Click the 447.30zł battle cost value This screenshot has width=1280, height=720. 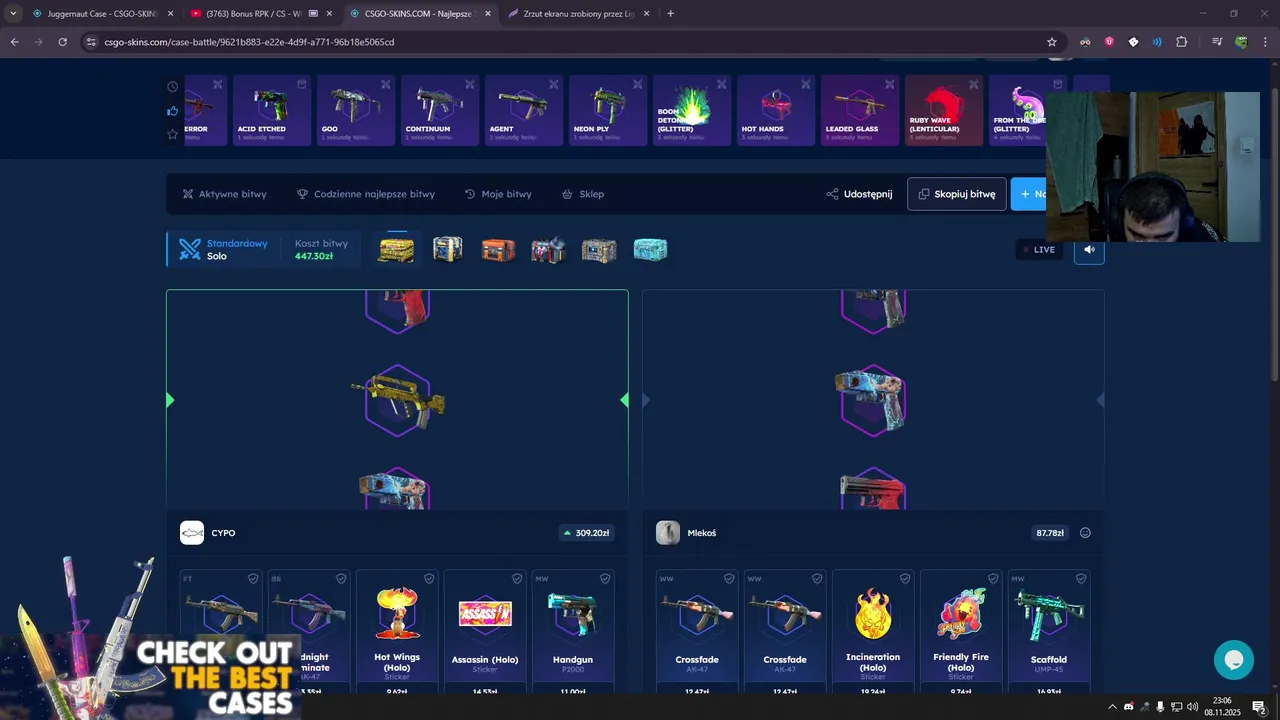coord(314,256)
